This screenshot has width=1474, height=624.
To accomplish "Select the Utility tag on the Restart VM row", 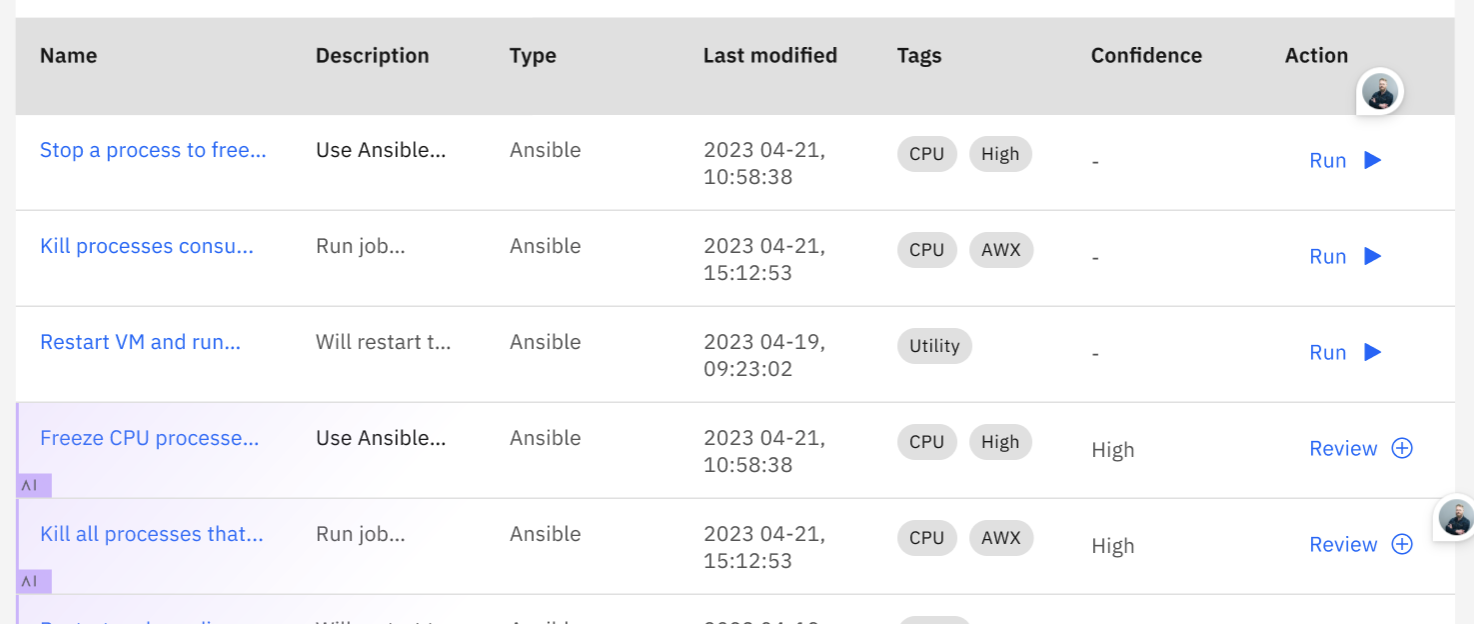I will 933,346.
